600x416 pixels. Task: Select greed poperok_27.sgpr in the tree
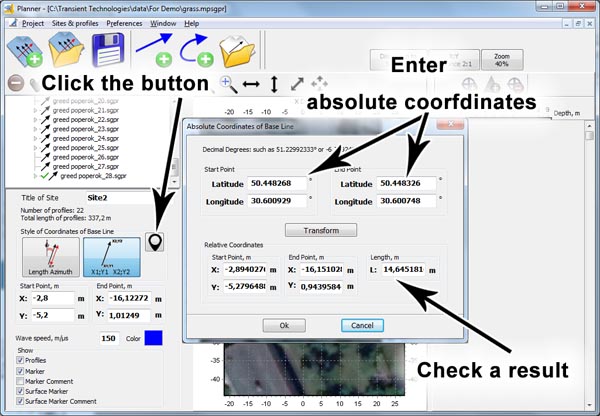86,166
